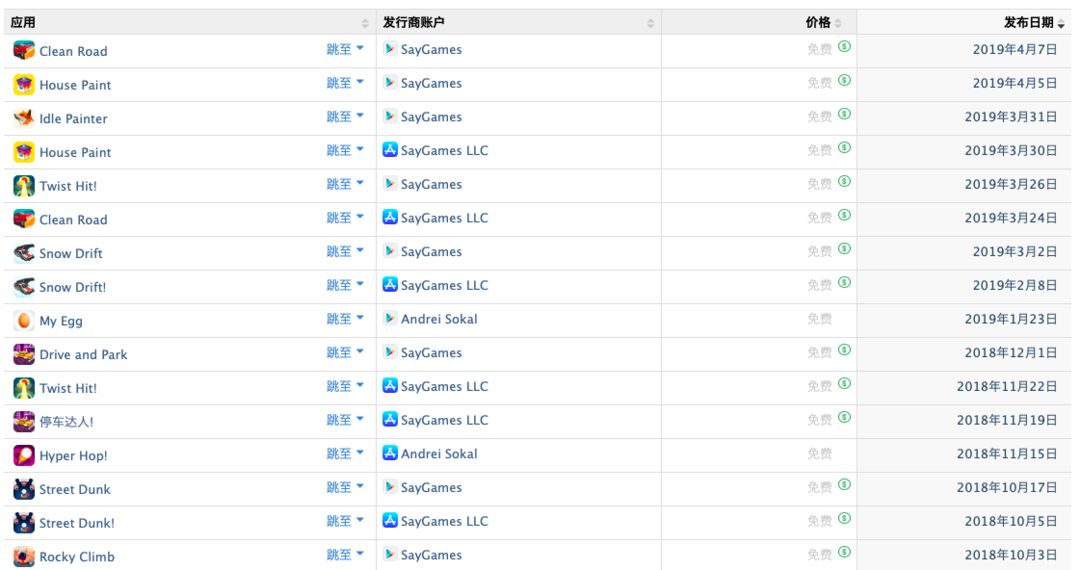Click green in-app purchase icon in Drive and Park row
The image size is (1080, 570).
844,350
